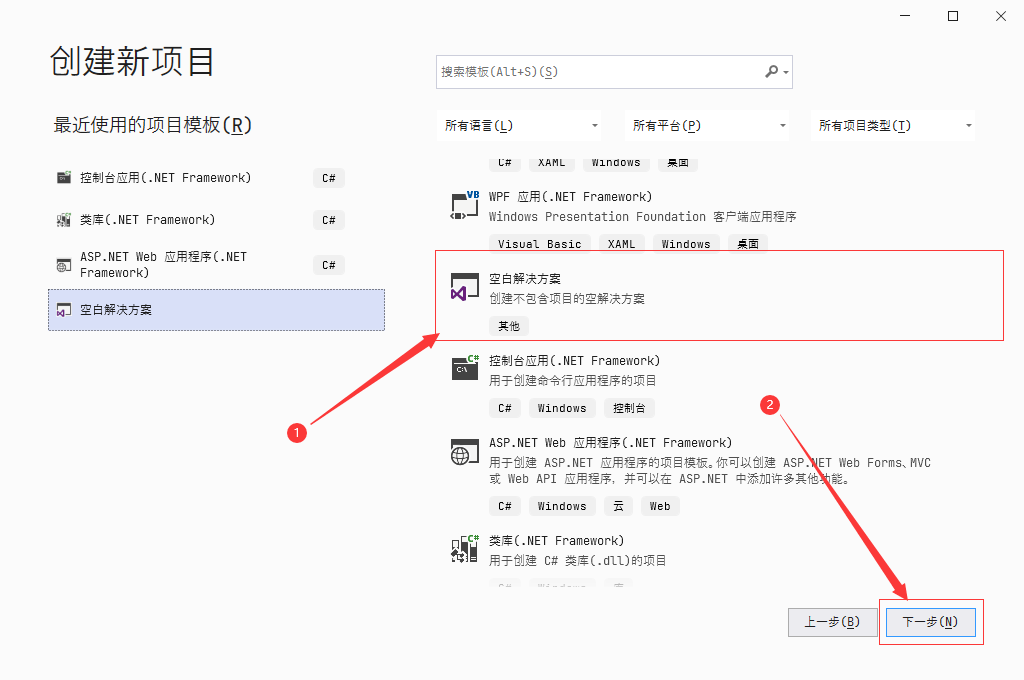Viewport: 1024px width, 680px height.
Task: Click the 云 tag under ASP.NET template
Action: [618, 506]
